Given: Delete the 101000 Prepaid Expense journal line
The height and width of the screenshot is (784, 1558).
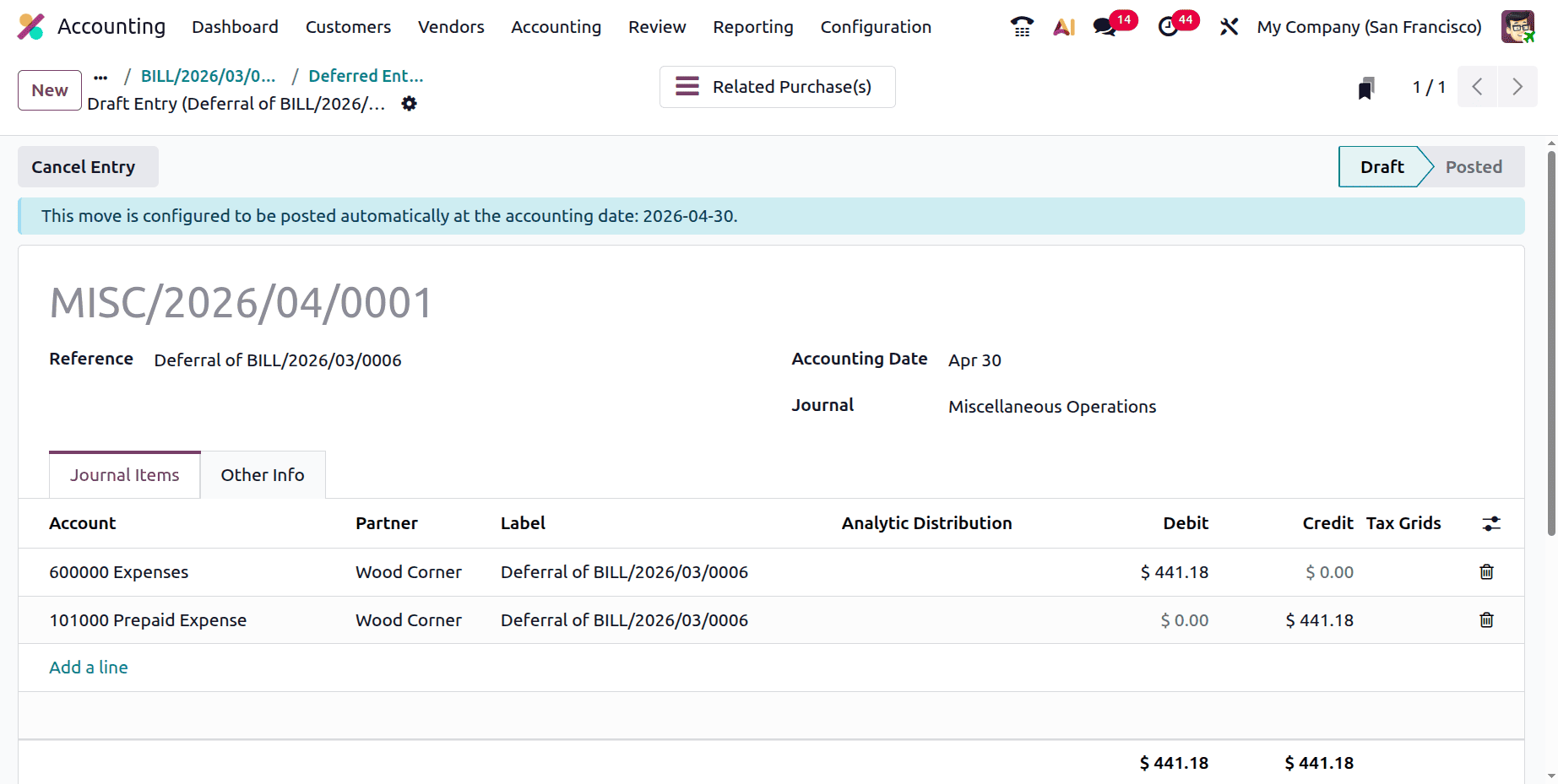Looking at the screenshot, I should 1486,620.
